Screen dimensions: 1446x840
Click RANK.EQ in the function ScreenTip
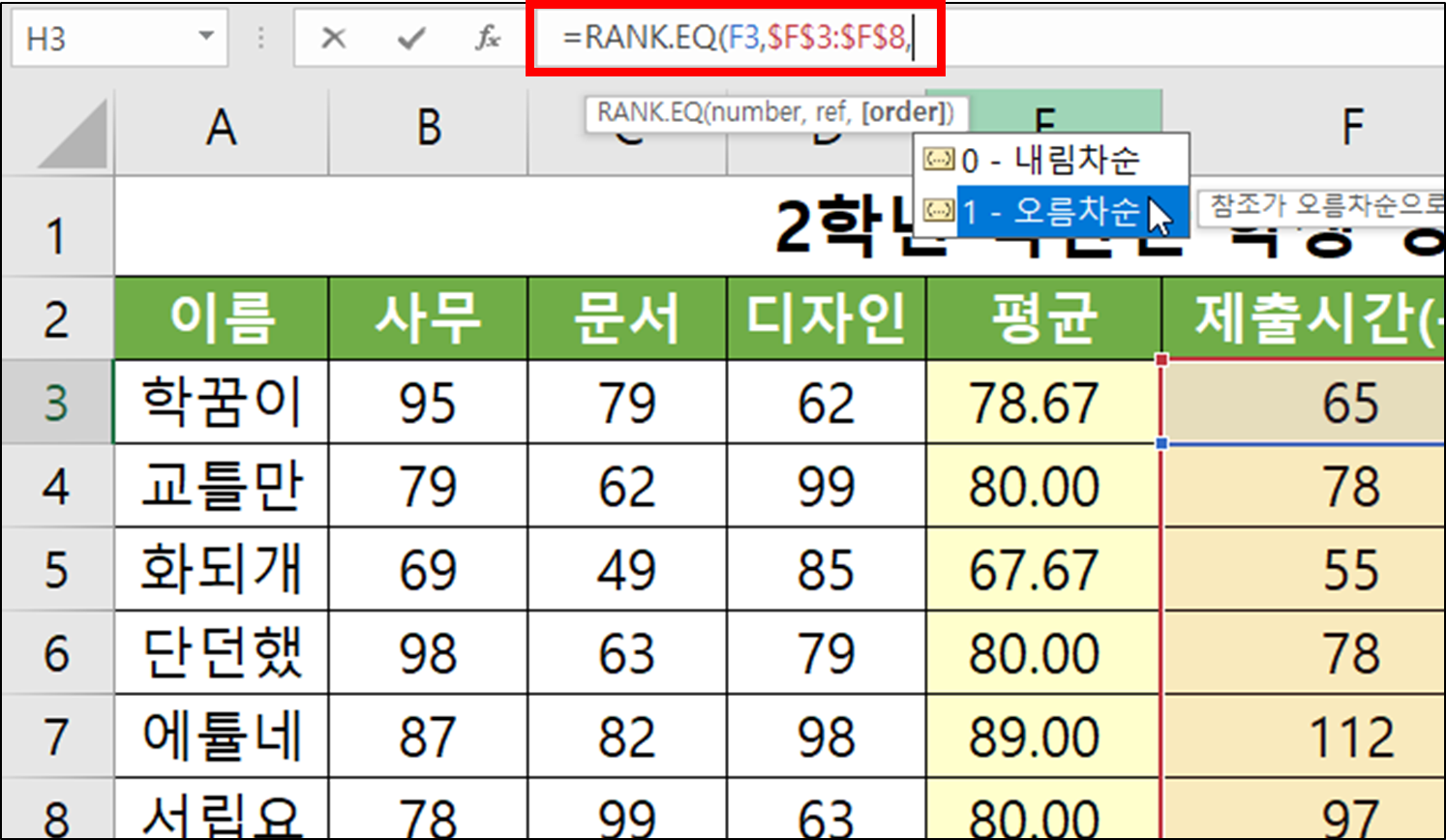coord(652,112)
